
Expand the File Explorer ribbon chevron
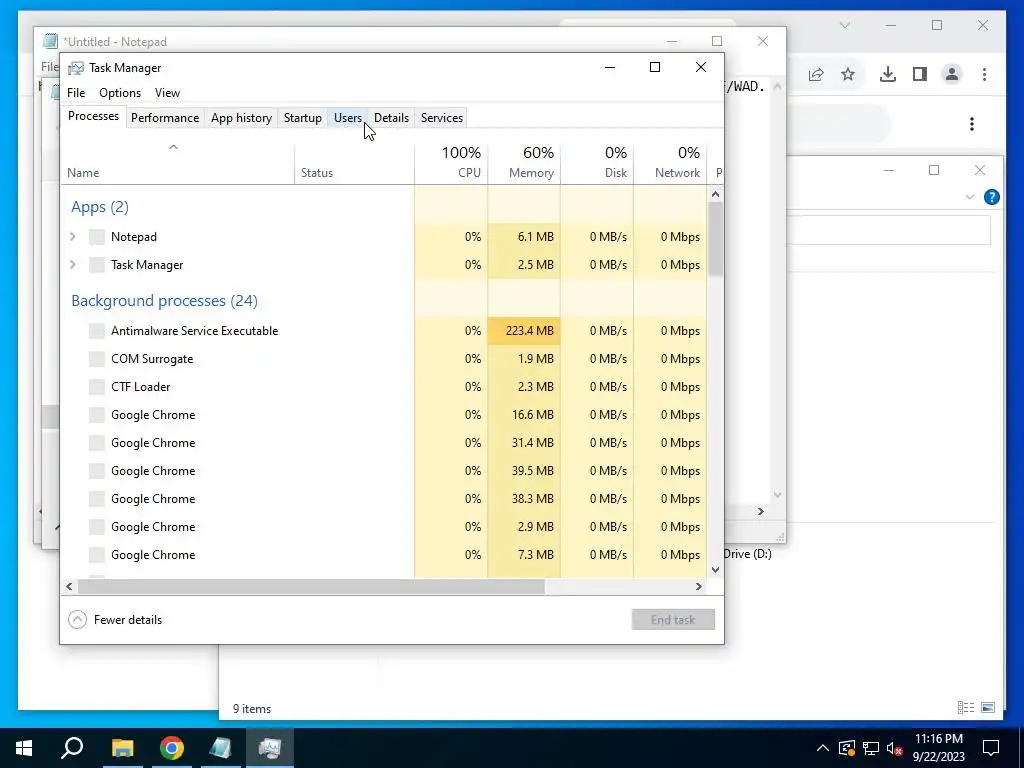[970, 197]
